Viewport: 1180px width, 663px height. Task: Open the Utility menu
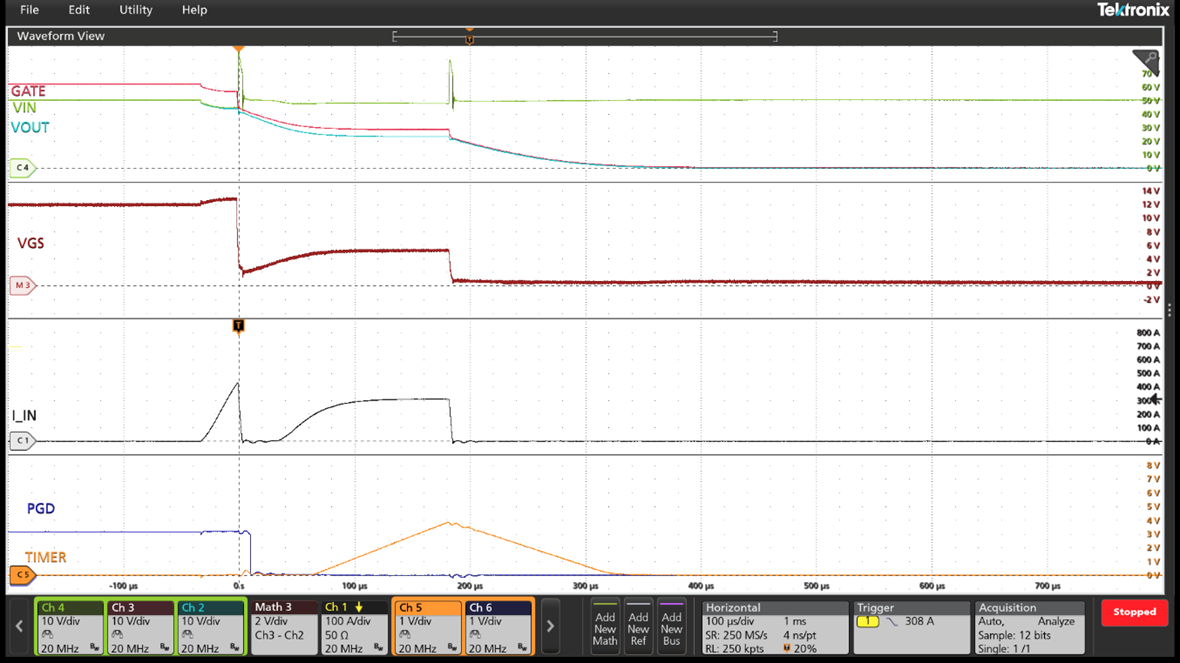[x=136, y=10]
